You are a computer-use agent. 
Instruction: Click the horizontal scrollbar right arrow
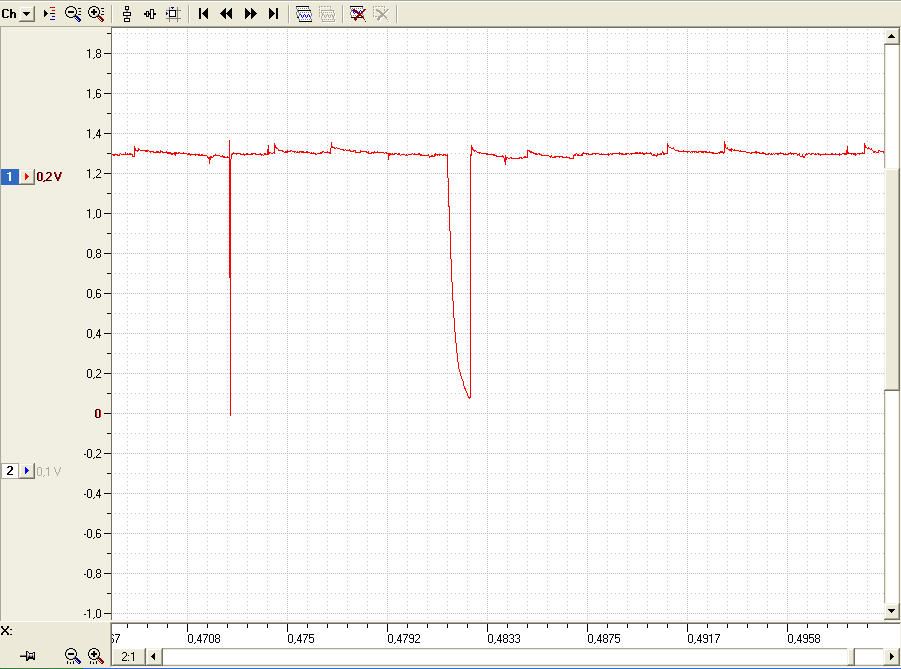892,656
